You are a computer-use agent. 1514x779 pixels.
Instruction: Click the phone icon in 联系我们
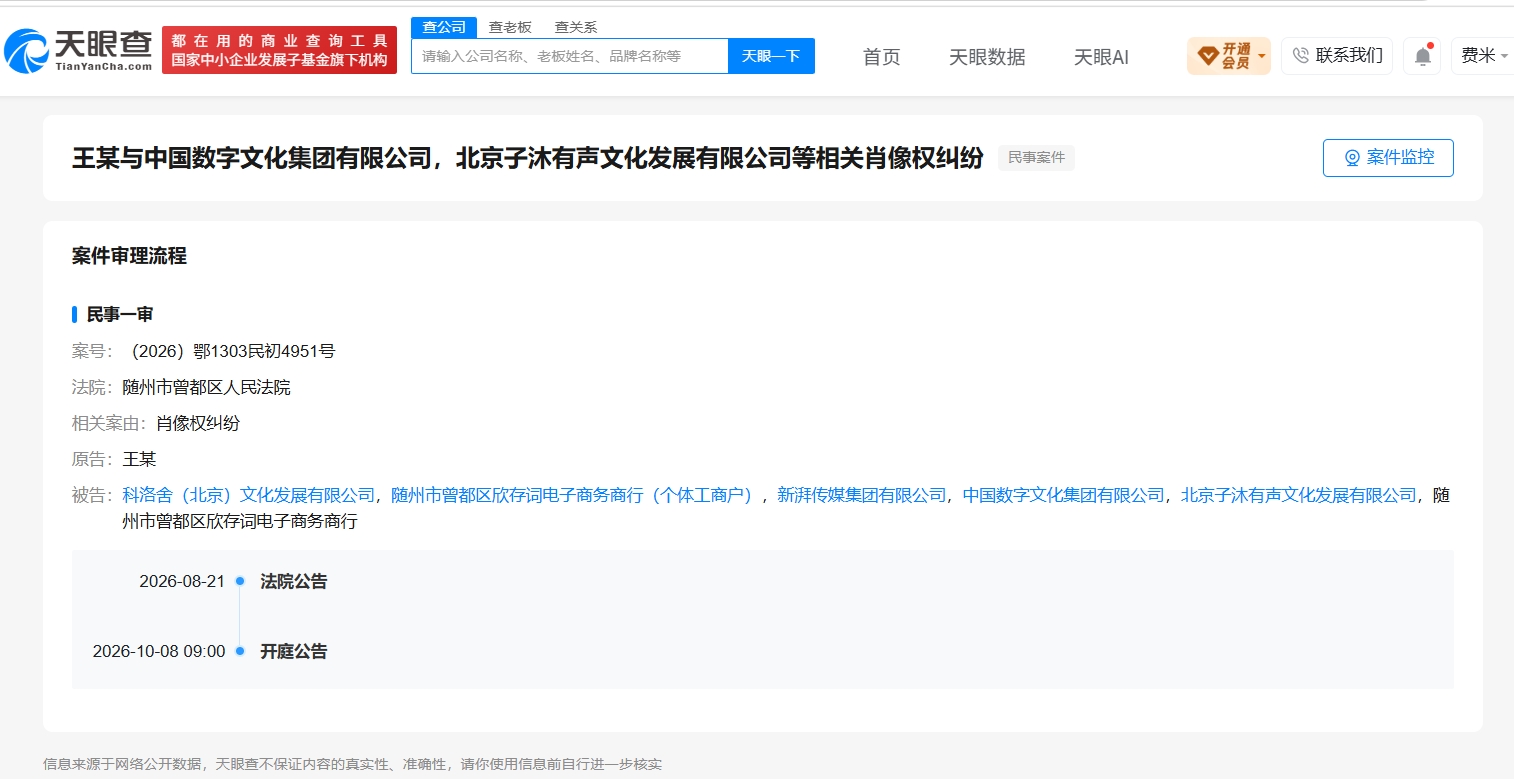(x=1301, y=55)
